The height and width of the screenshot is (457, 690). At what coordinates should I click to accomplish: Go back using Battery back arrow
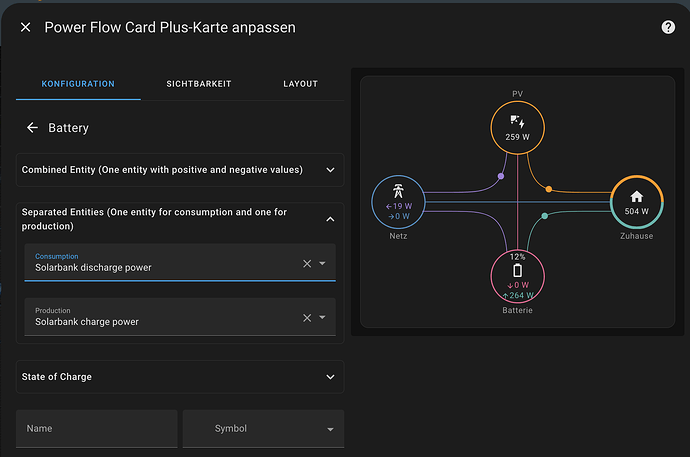click(32, 128)
